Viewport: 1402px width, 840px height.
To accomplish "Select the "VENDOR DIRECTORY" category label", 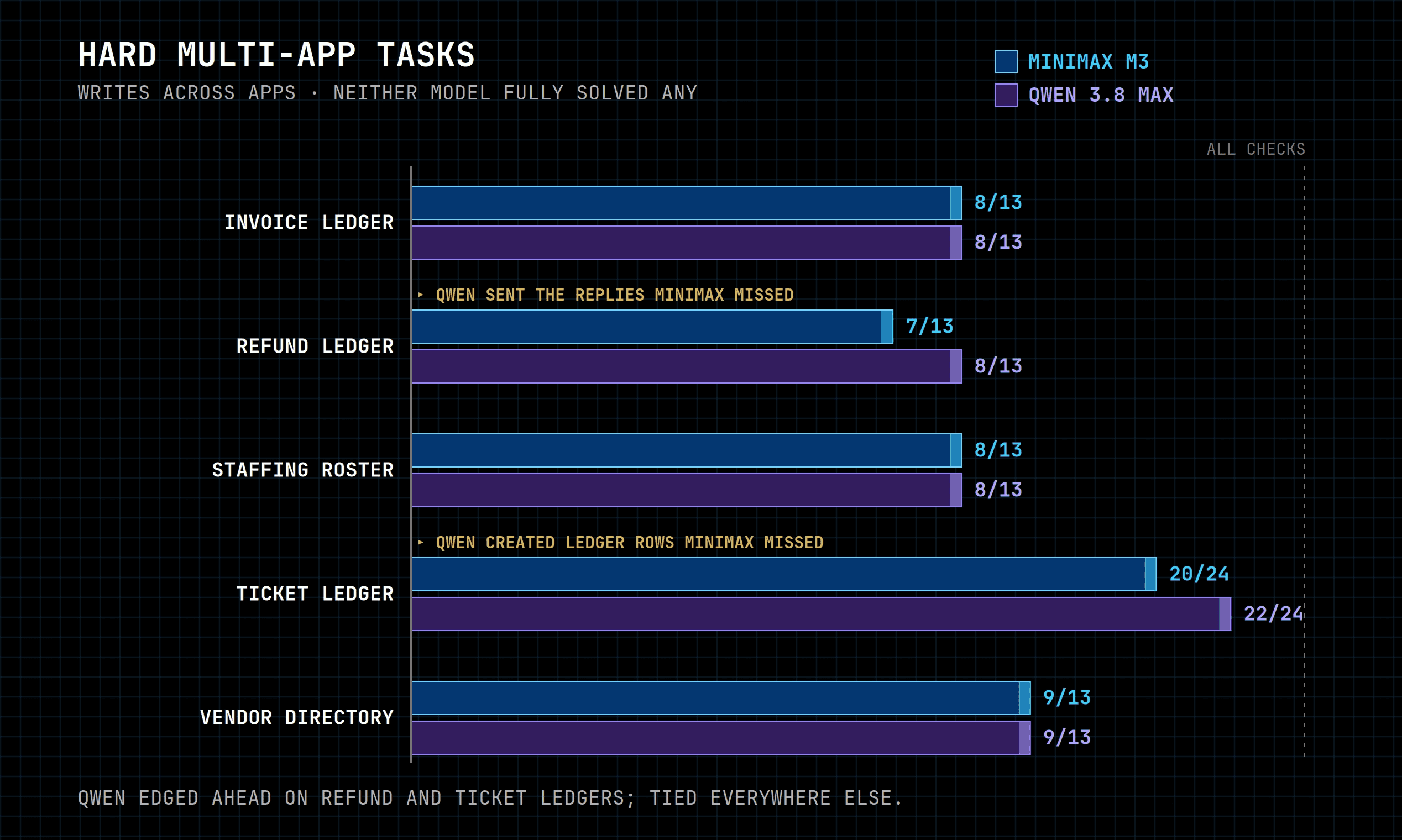I will pos(297,718).
